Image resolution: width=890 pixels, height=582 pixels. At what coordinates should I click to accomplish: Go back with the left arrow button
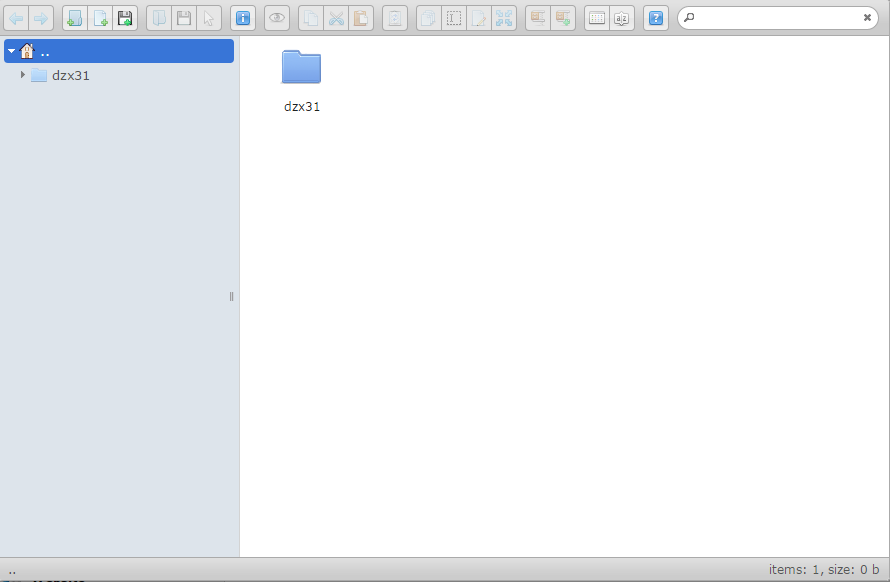(x=16, y=18)
